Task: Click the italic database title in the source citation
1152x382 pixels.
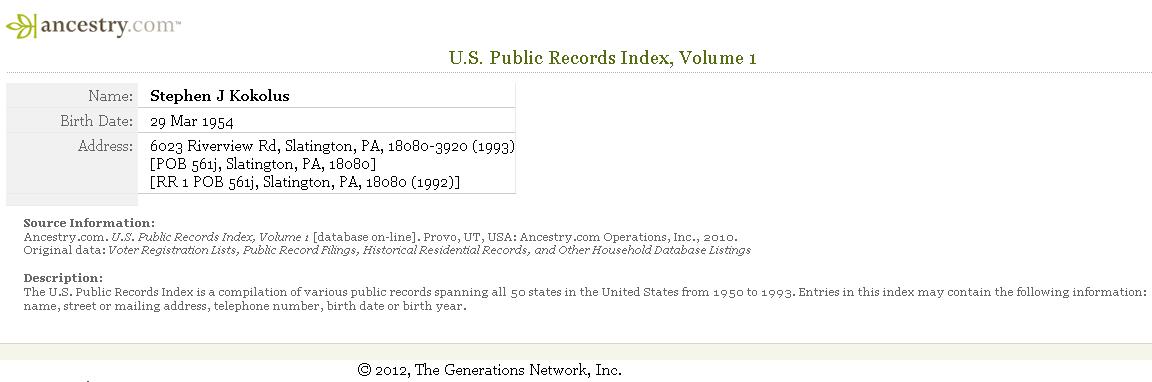Action: coord(210,237)
